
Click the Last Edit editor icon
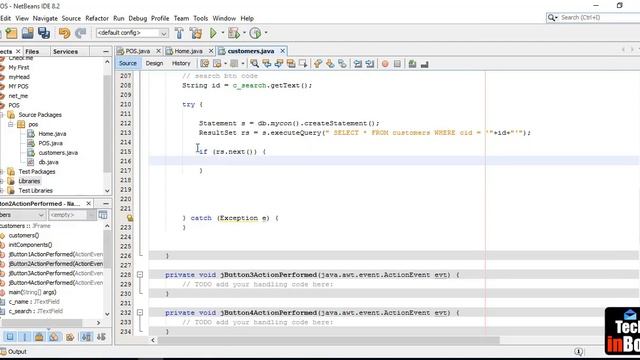click(204, 64)
